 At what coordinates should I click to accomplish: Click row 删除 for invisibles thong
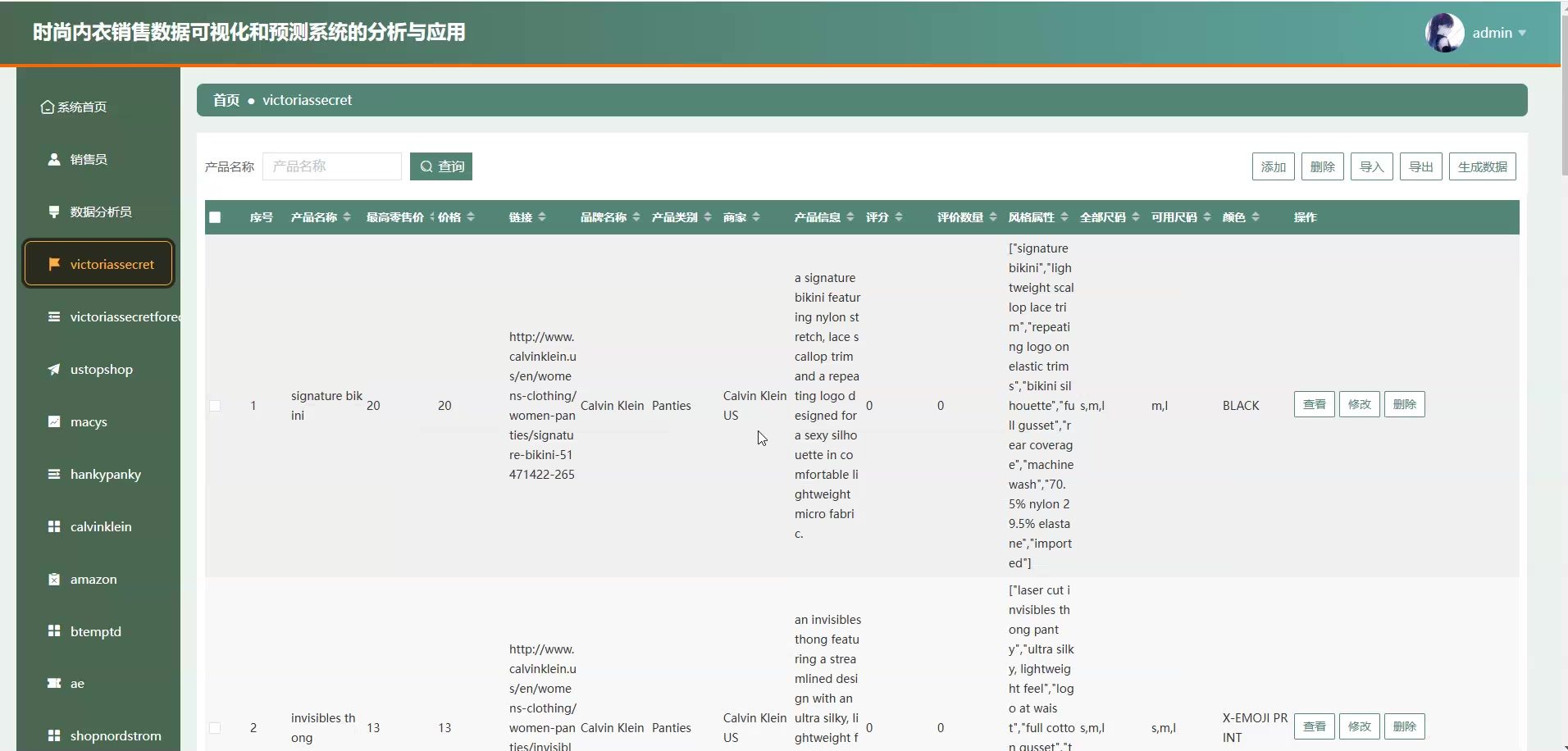pyautogui.click(x=1405, y=726)
